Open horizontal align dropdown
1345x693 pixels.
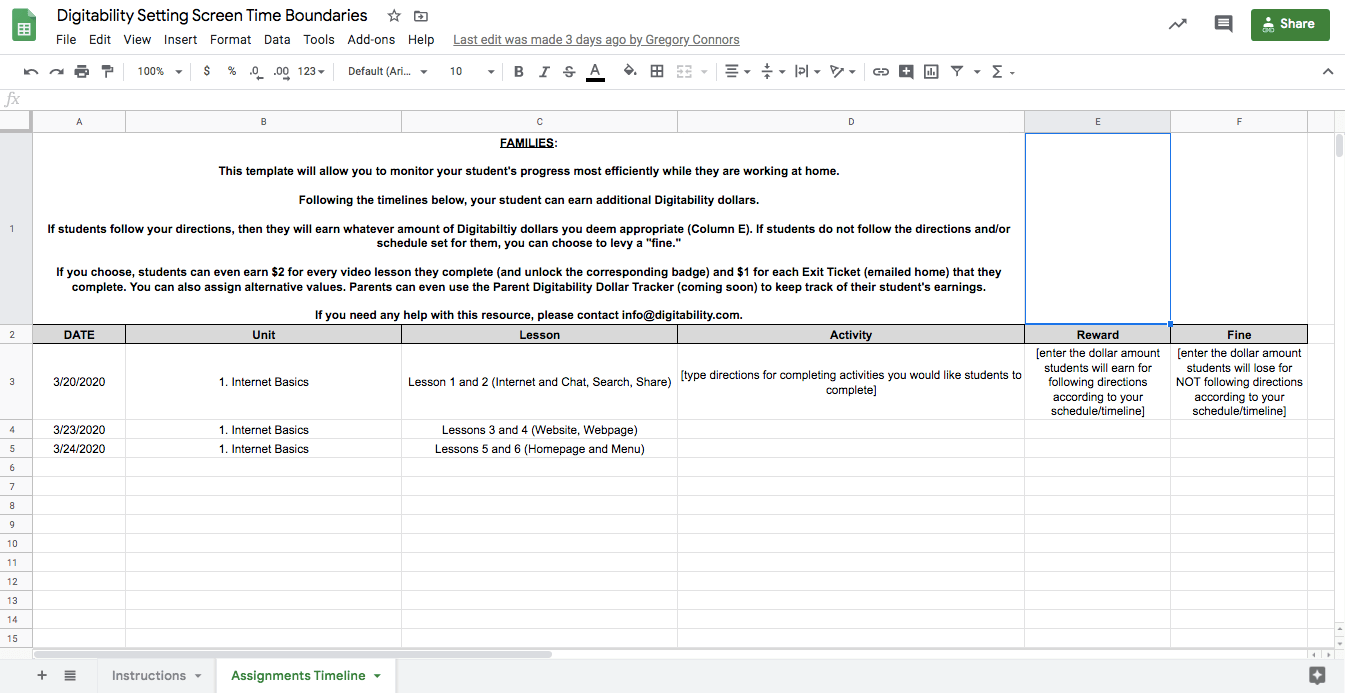tap(737, 71)
